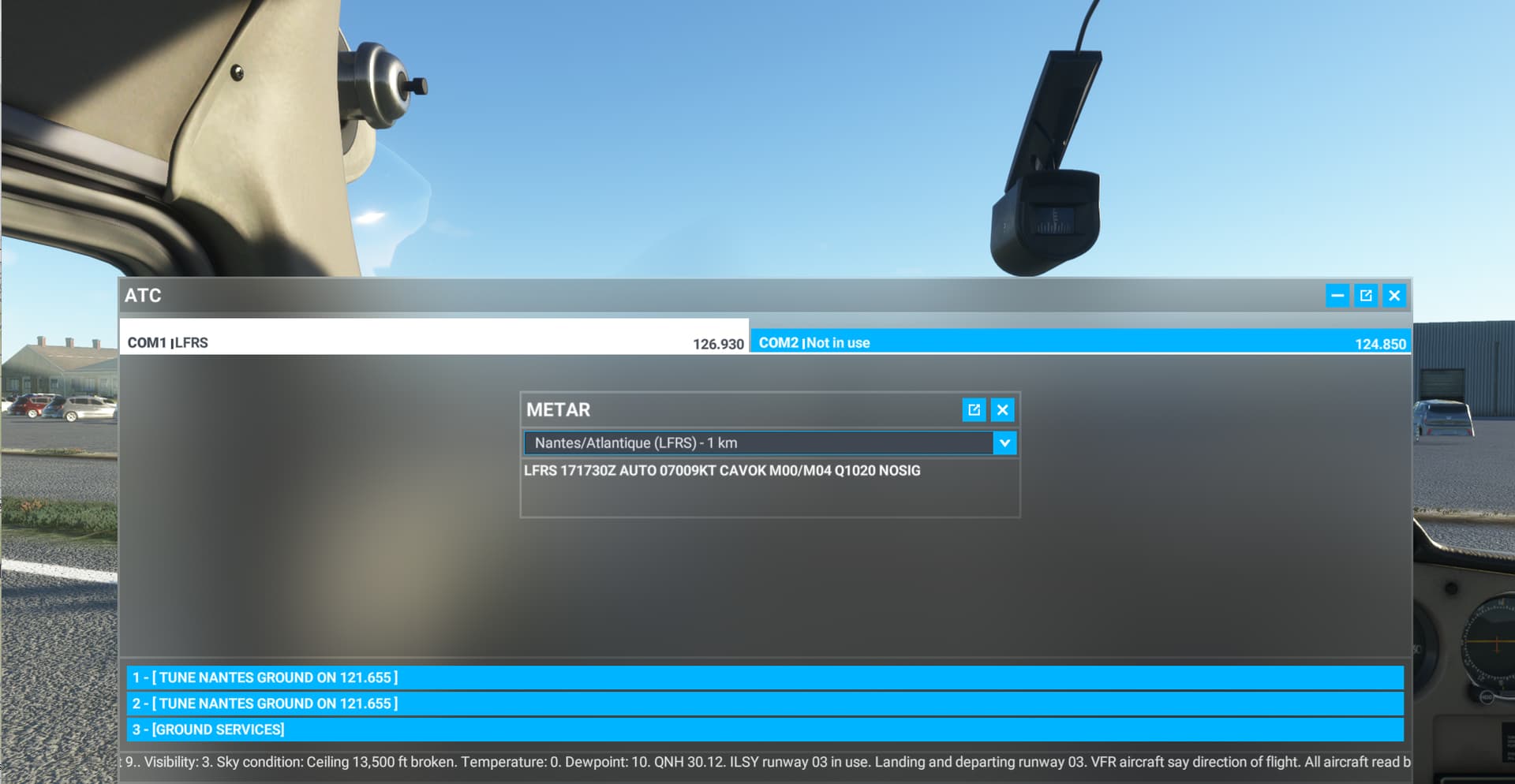The height and width of the screenshot is (784, 1515).
Task: Choose option 2 Tune Nantes Ground on 121.655
Action: [765, 704]
